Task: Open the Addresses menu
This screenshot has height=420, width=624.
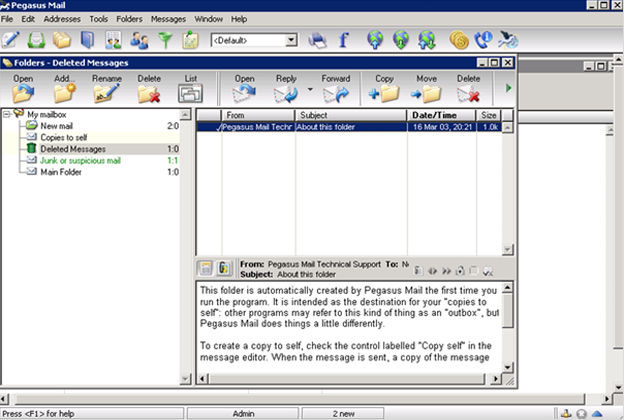Action: click(62, 19)
